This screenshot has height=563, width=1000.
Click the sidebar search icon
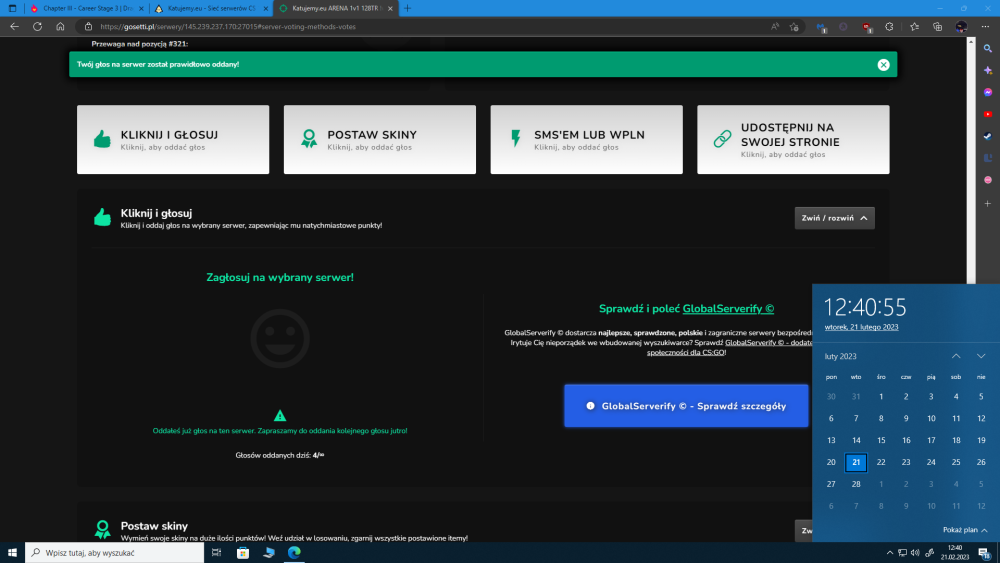click(x=987, y=48)
